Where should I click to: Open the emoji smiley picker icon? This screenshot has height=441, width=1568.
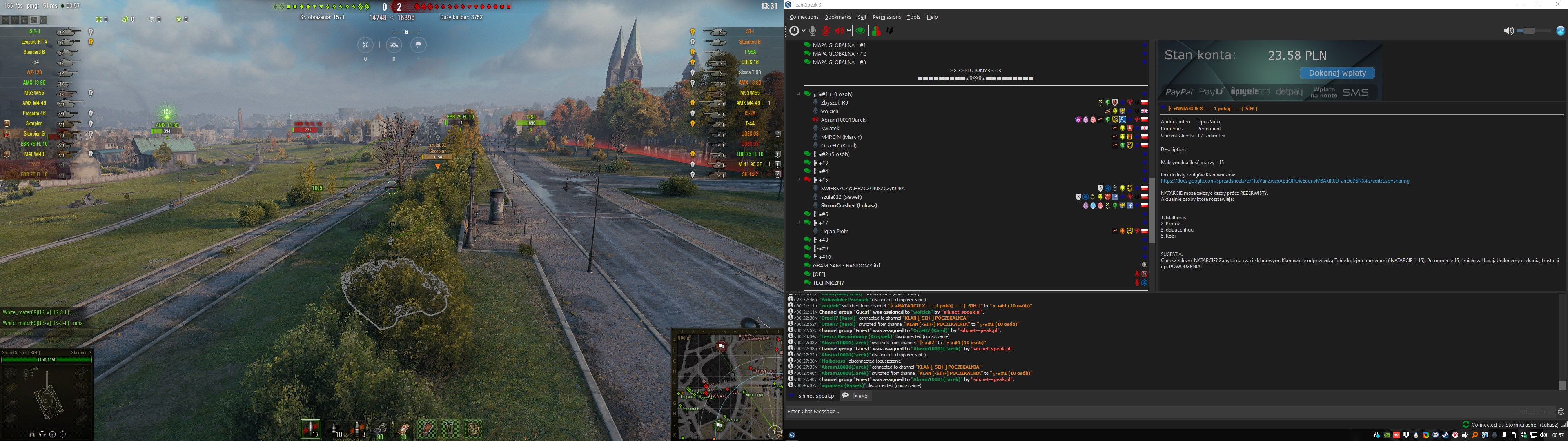point(1560,412)
